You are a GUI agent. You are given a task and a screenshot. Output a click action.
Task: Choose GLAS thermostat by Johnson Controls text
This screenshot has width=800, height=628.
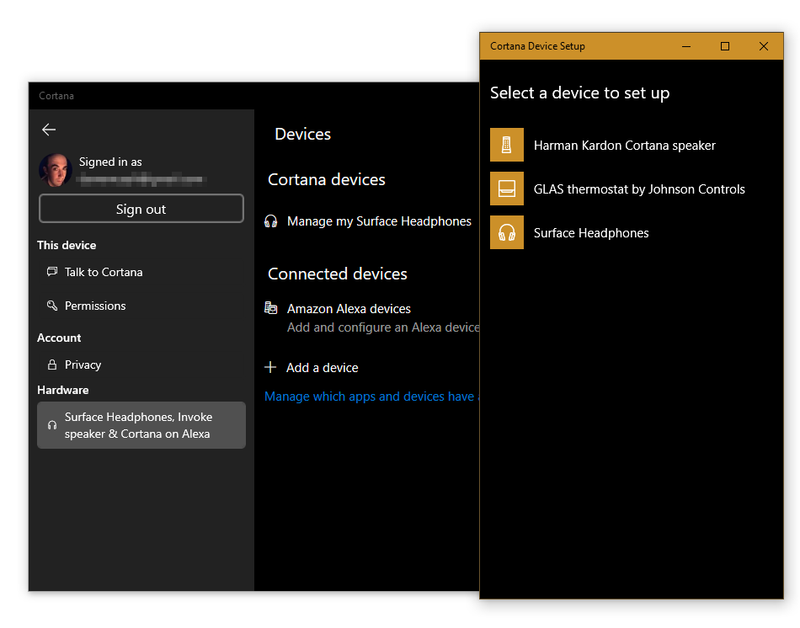[639, 189]
